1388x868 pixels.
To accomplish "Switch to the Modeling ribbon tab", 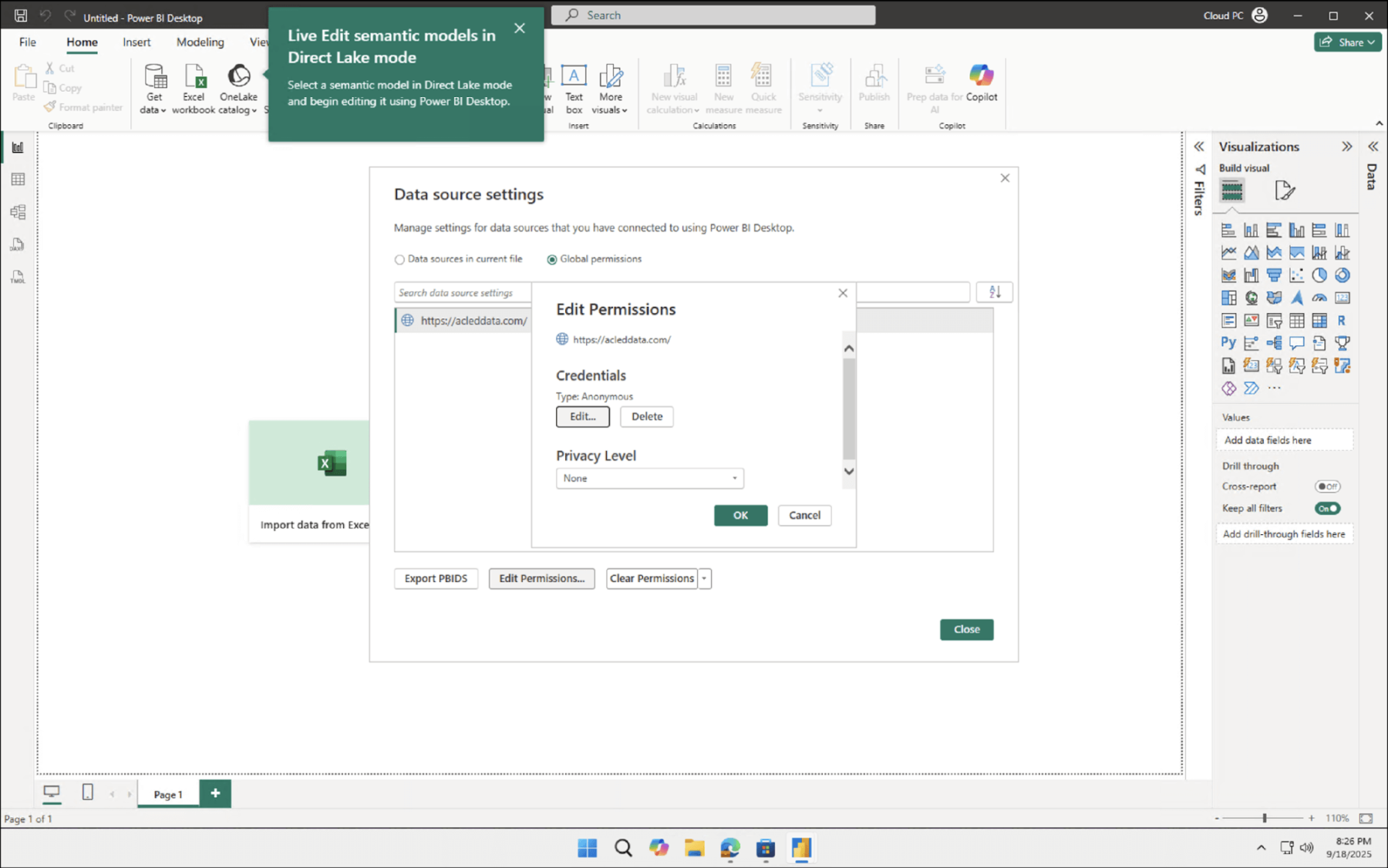I will coord(200,42).
